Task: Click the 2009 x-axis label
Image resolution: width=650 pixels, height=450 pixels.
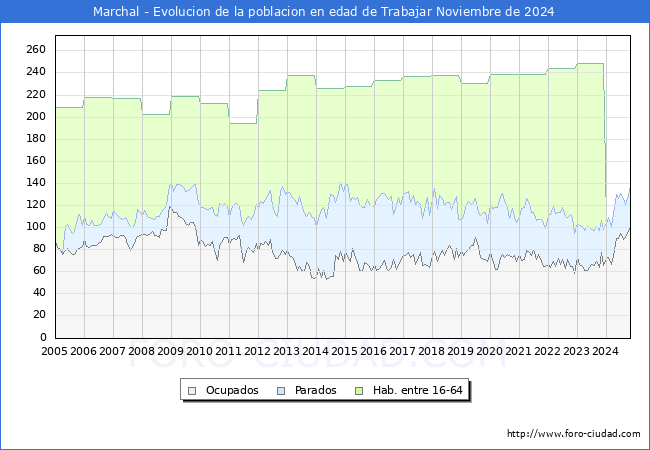Action: click(x=171, y=351)
